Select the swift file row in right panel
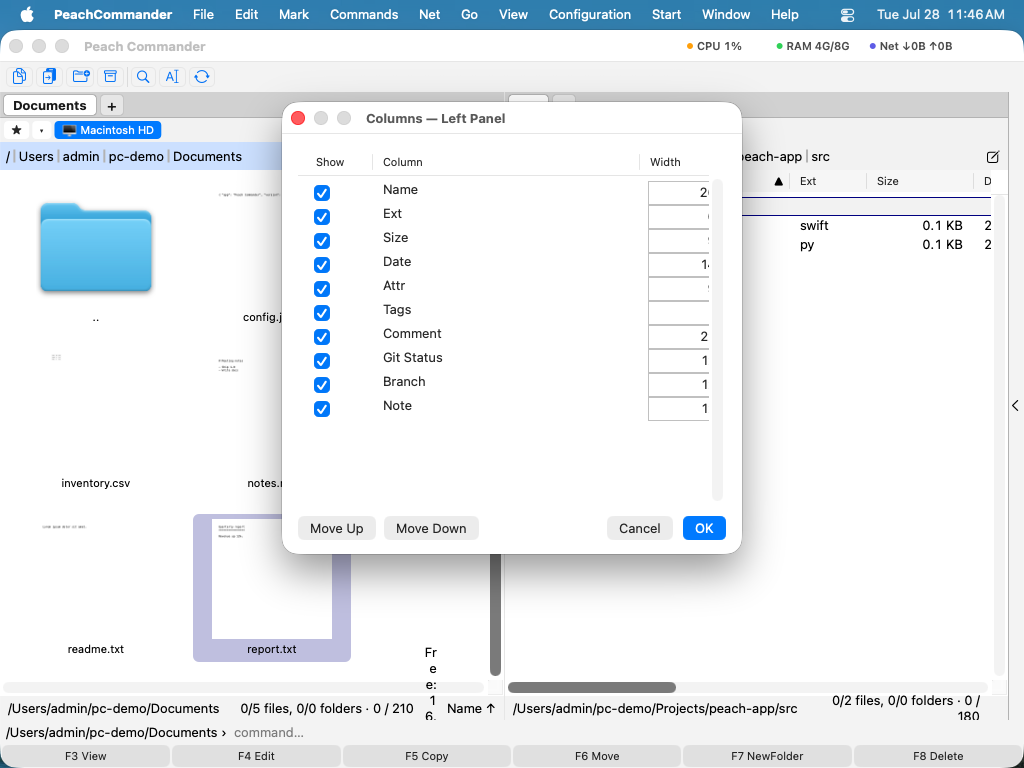The width and height of the screenshot is (1024, 768). point(867,226)
